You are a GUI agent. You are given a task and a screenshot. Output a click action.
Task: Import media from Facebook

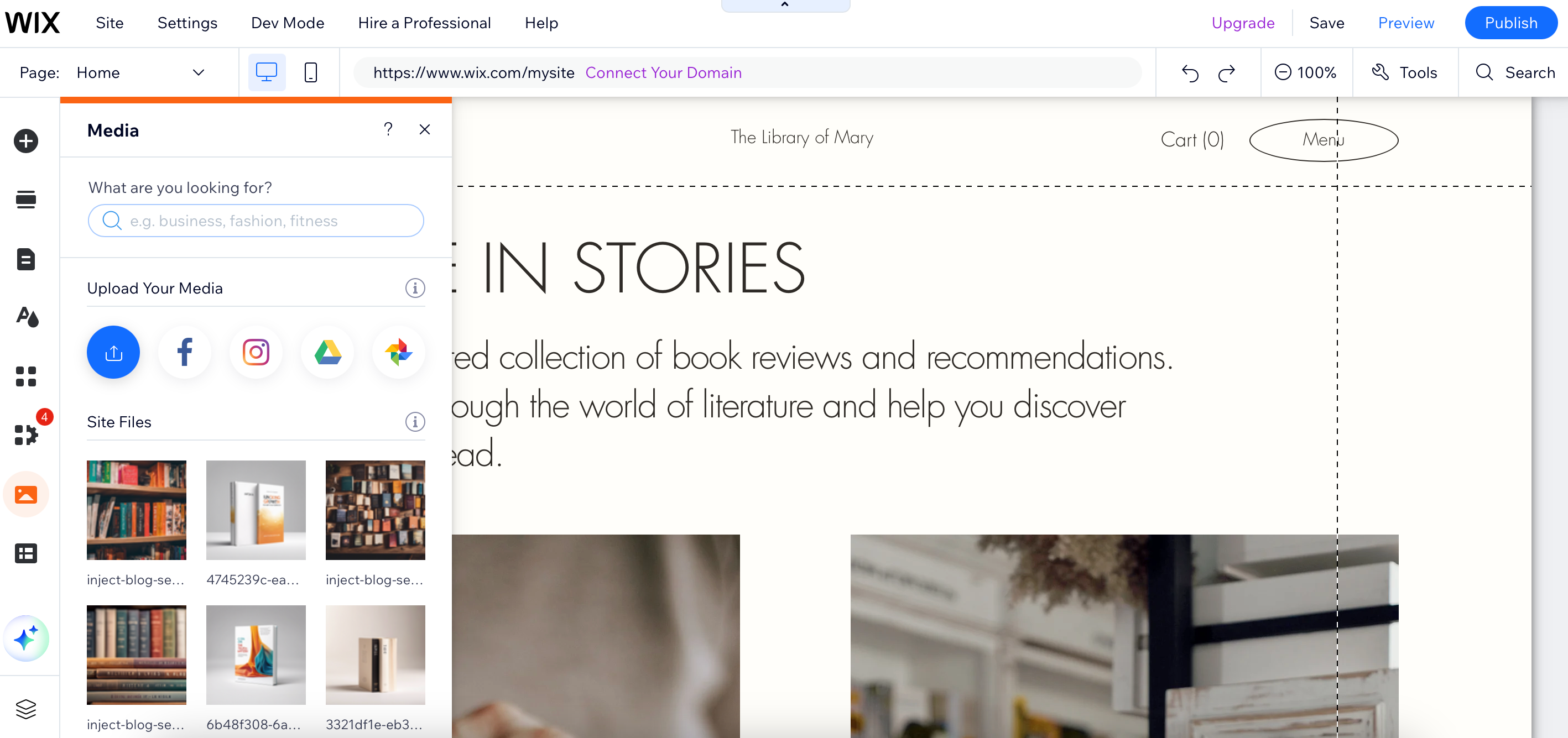click(x=184, y=352)
